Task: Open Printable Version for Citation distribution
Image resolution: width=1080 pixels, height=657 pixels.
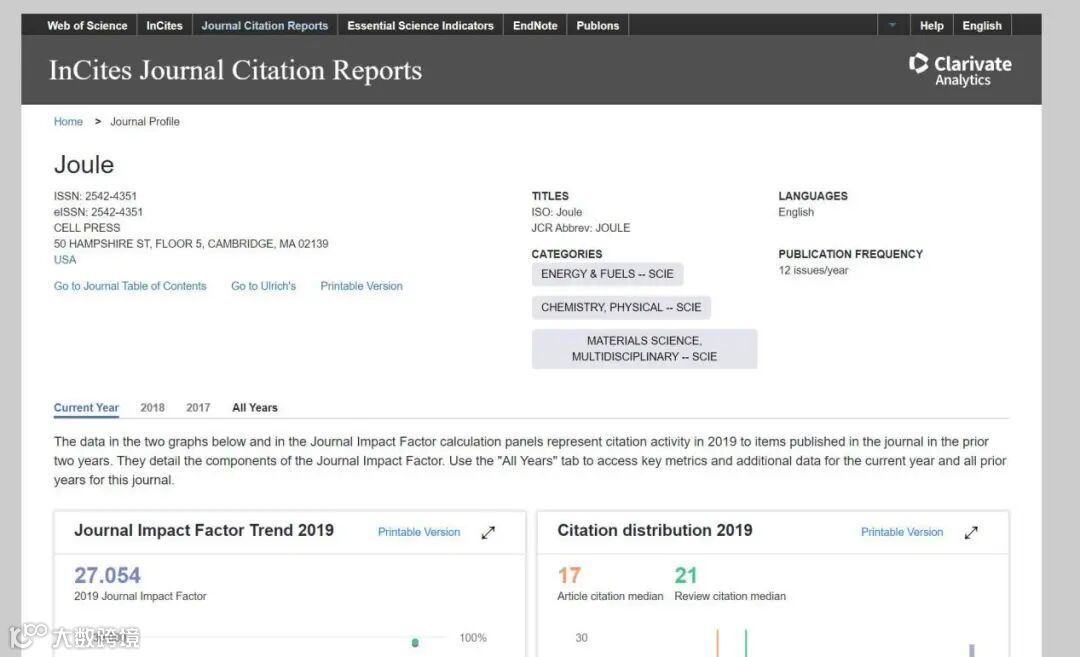Action: coord(902,532)
